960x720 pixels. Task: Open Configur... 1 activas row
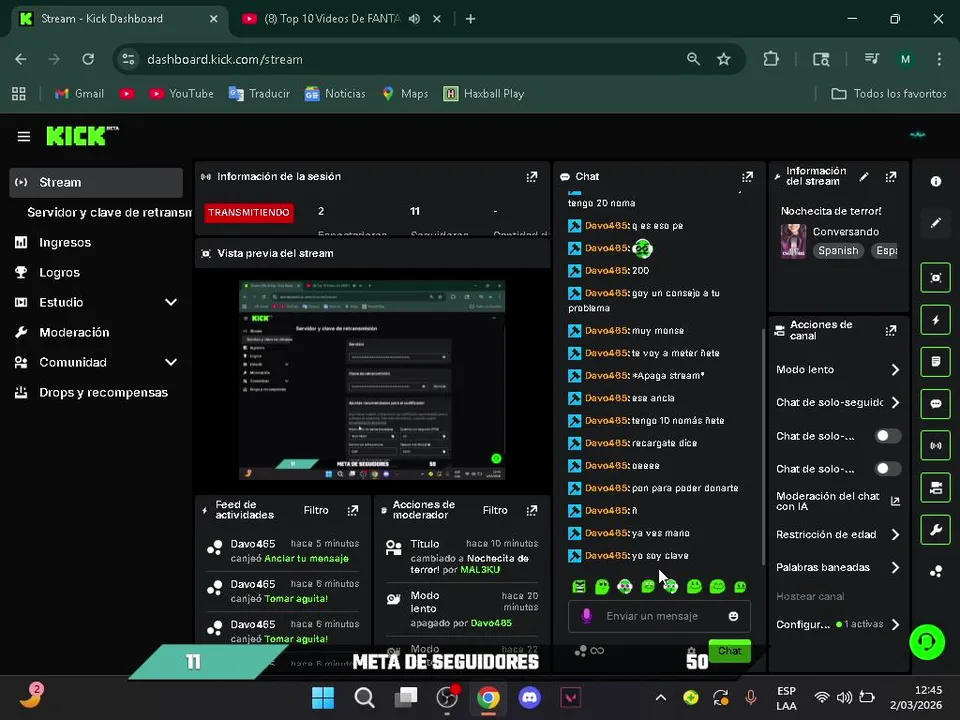(838, 624)
